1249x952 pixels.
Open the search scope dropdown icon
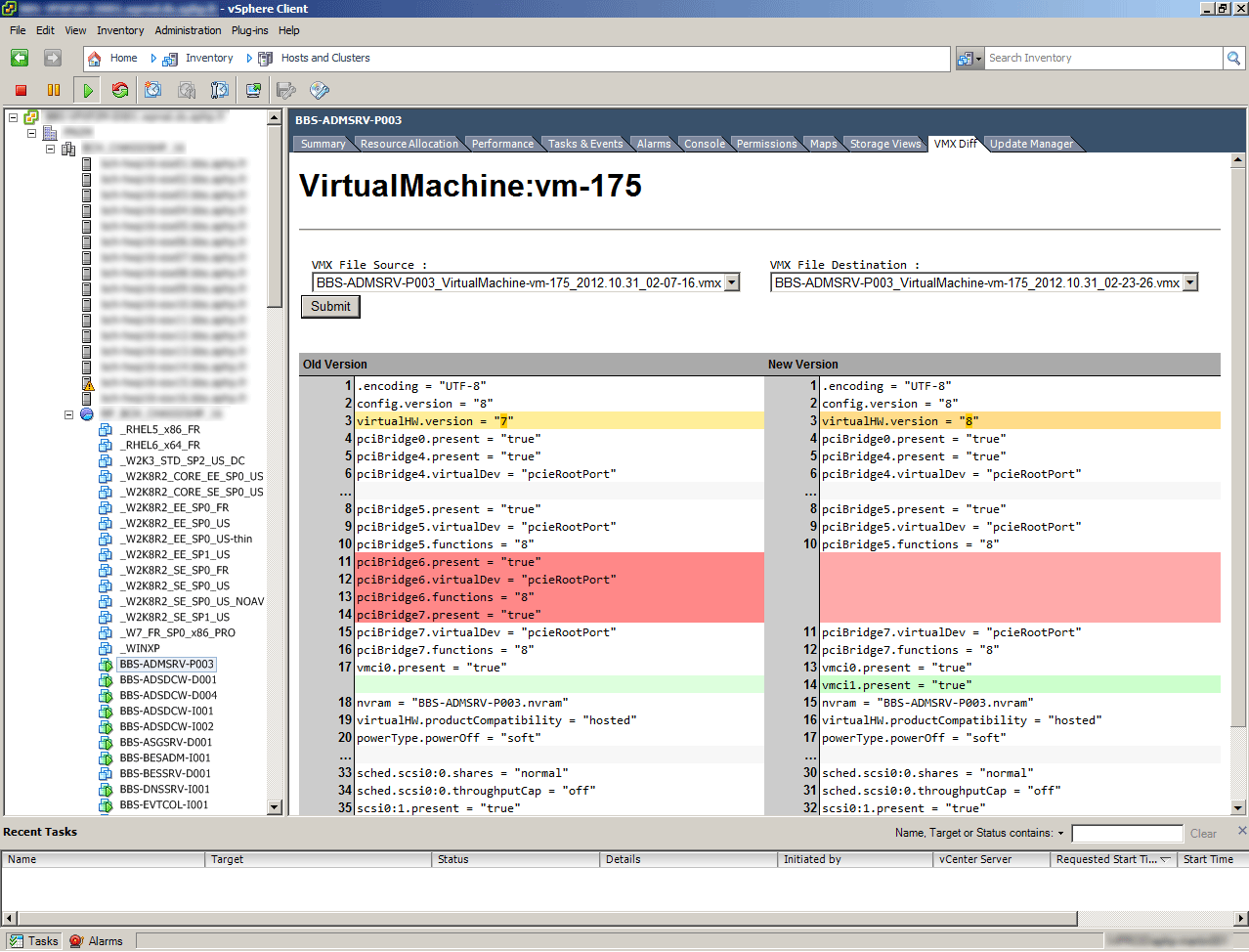tap(969, 59)
